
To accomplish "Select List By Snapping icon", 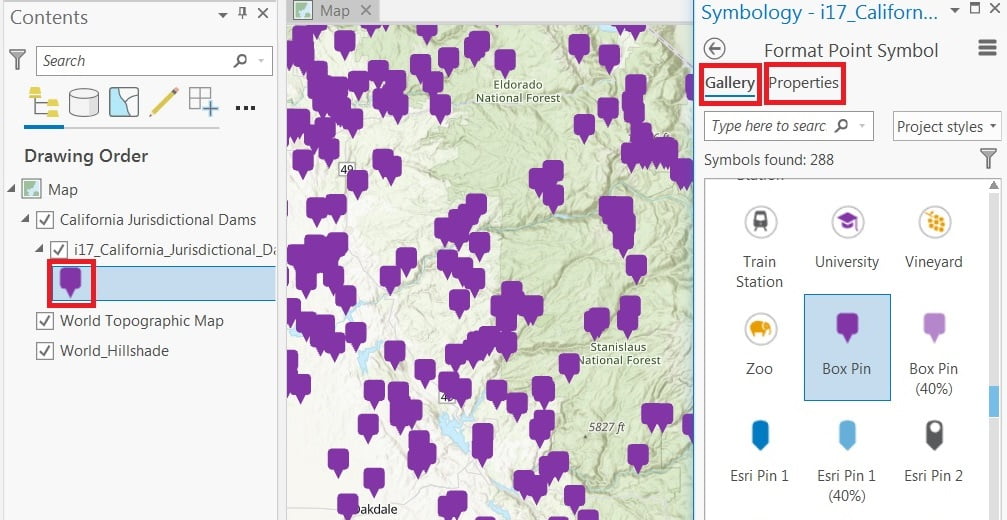I will point(204,102).
